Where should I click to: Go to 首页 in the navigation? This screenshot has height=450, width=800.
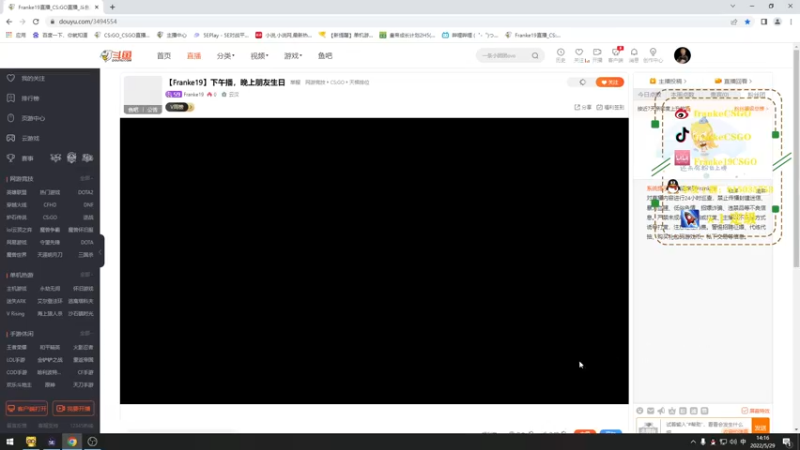coord(164,56)
